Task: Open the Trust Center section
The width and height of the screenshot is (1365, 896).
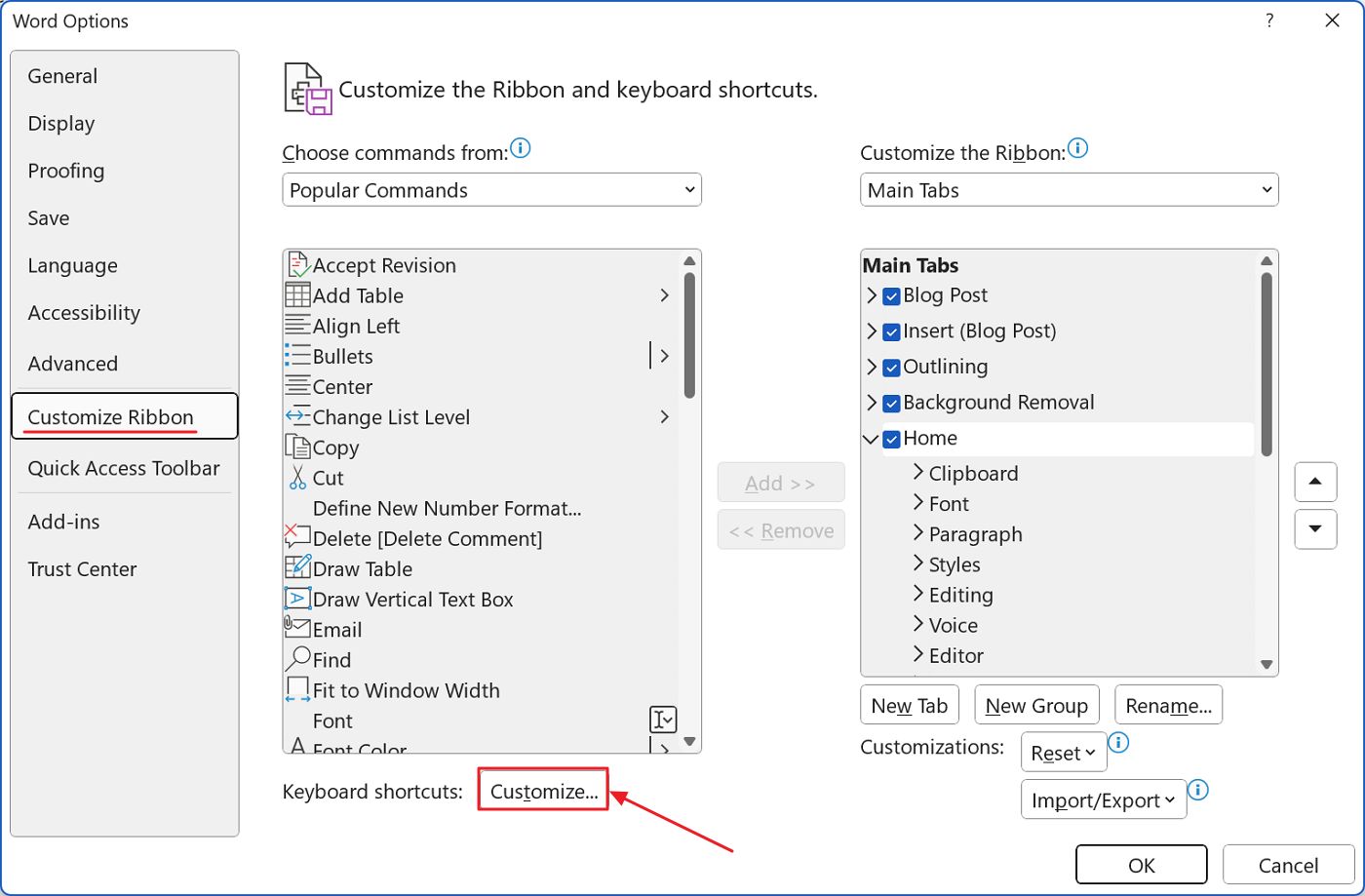Action: click(x=82, y=568)
